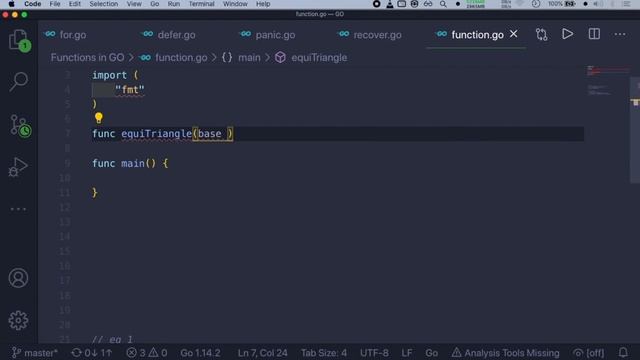Open the Help menu
Screen dimensions: 640x360
(x=263, y=4)
